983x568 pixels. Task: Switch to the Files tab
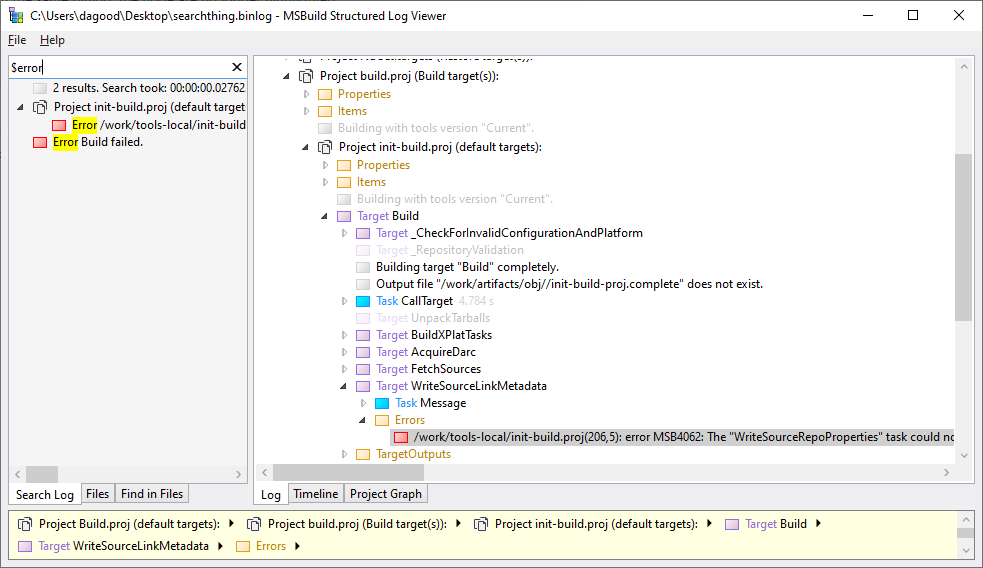[x=97, y=493]
